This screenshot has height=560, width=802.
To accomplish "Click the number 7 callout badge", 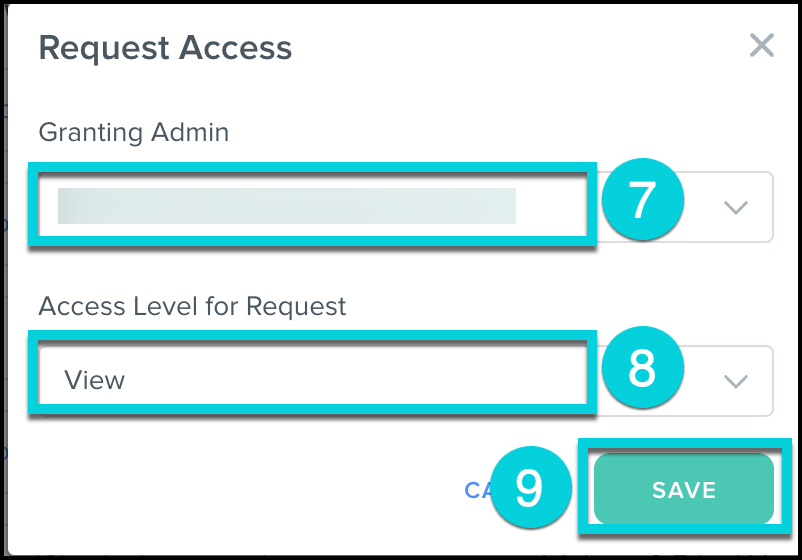I will click(x=641, y=202).
